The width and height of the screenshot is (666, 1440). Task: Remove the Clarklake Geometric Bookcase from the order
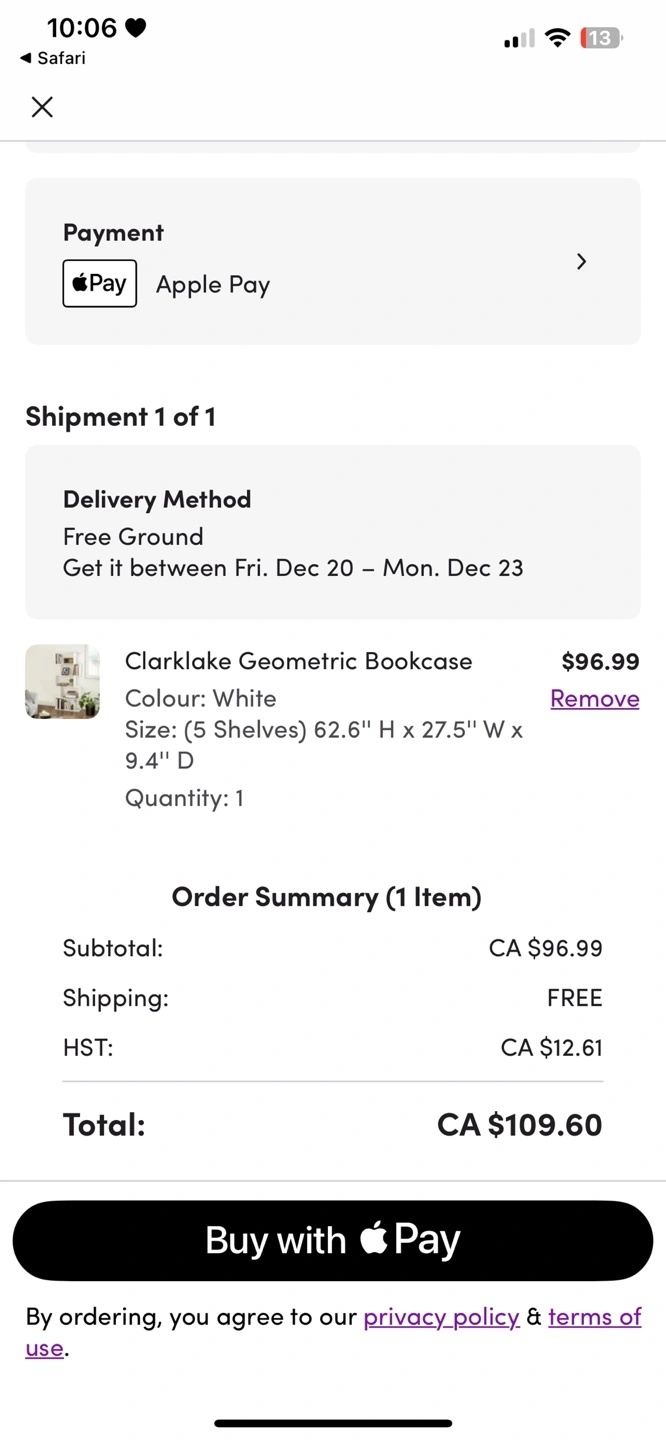coord(594,698)
